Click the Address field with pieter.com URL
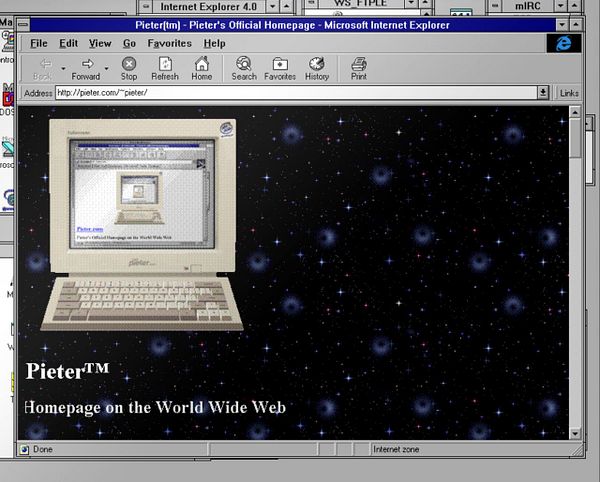This screenshot has width=600, height=482. click(x=296, y=93)
